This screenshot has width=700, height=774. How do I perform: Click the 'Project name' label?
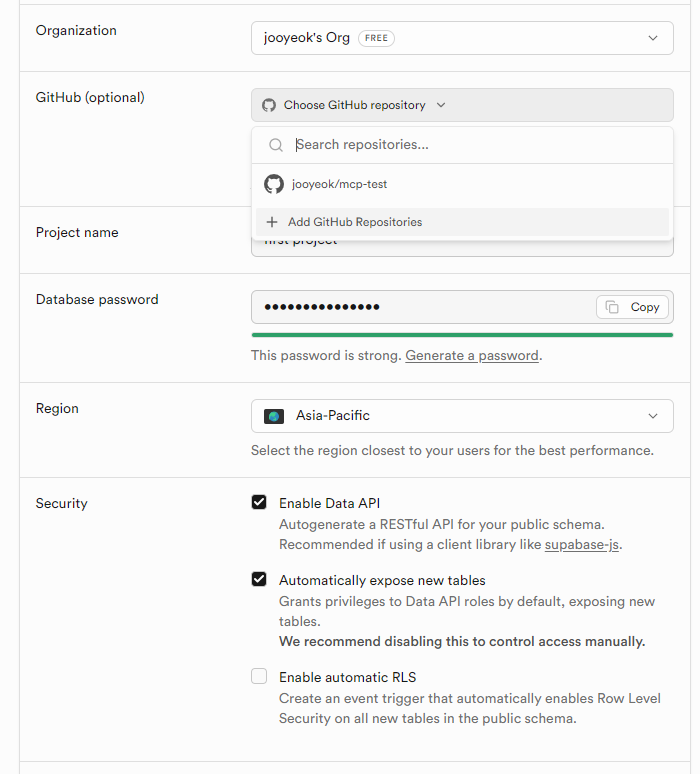[x=77, y=232]
